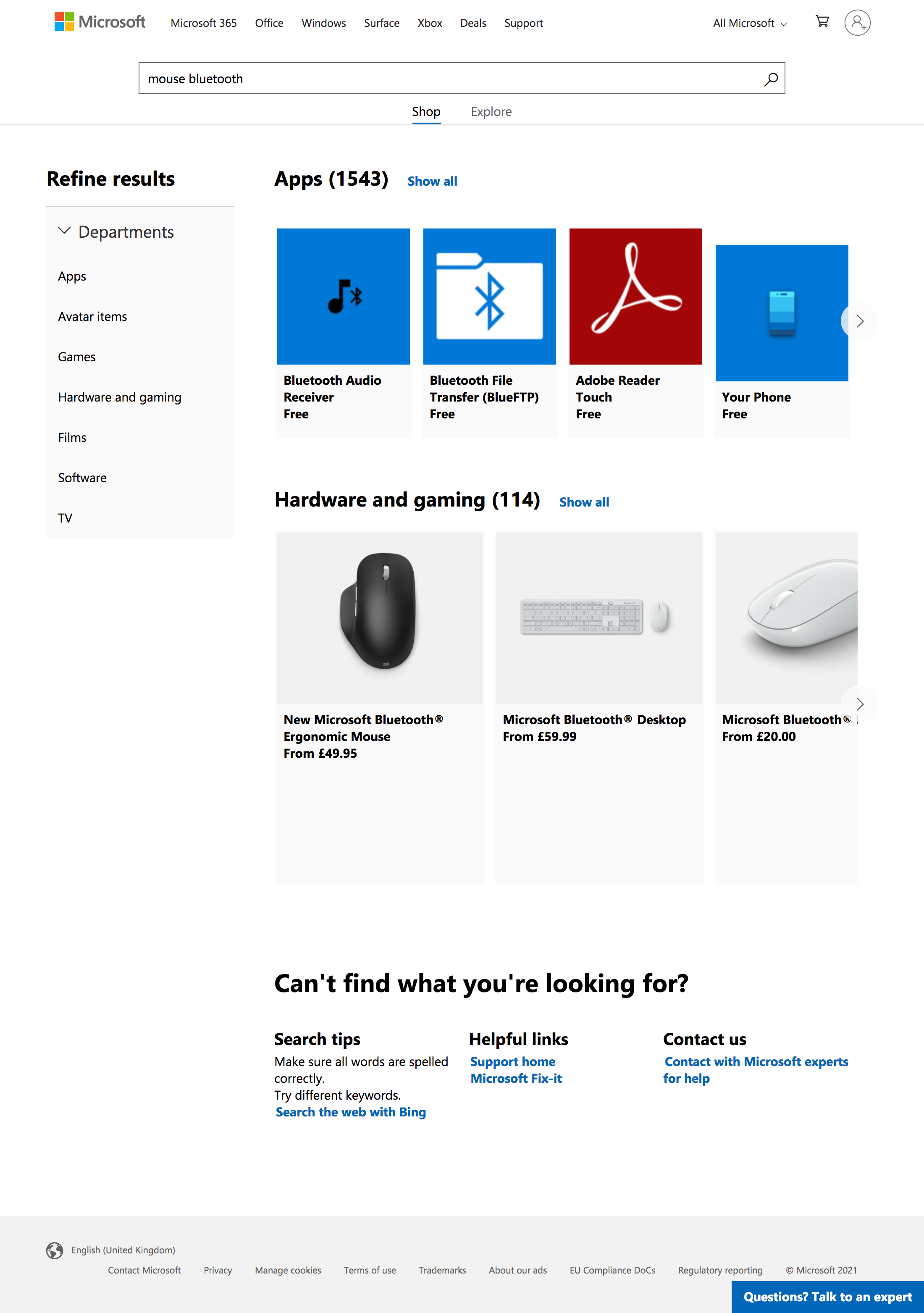Expand the All Microsoft dropdown
Viewport: 924px width, 1313px height.
point(749,23)
